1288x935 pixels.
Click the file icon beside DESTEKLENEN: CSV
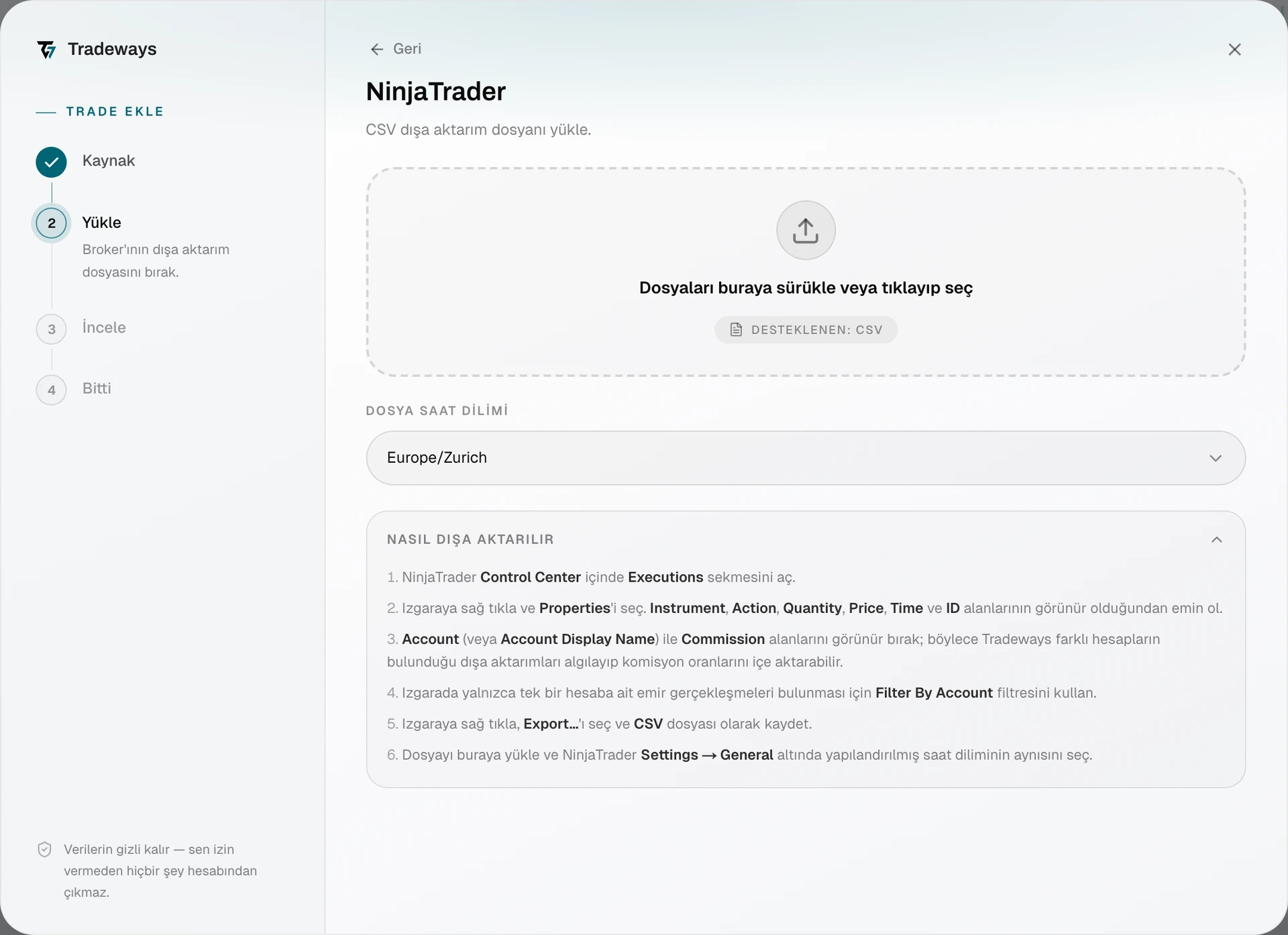coord(736,330)
